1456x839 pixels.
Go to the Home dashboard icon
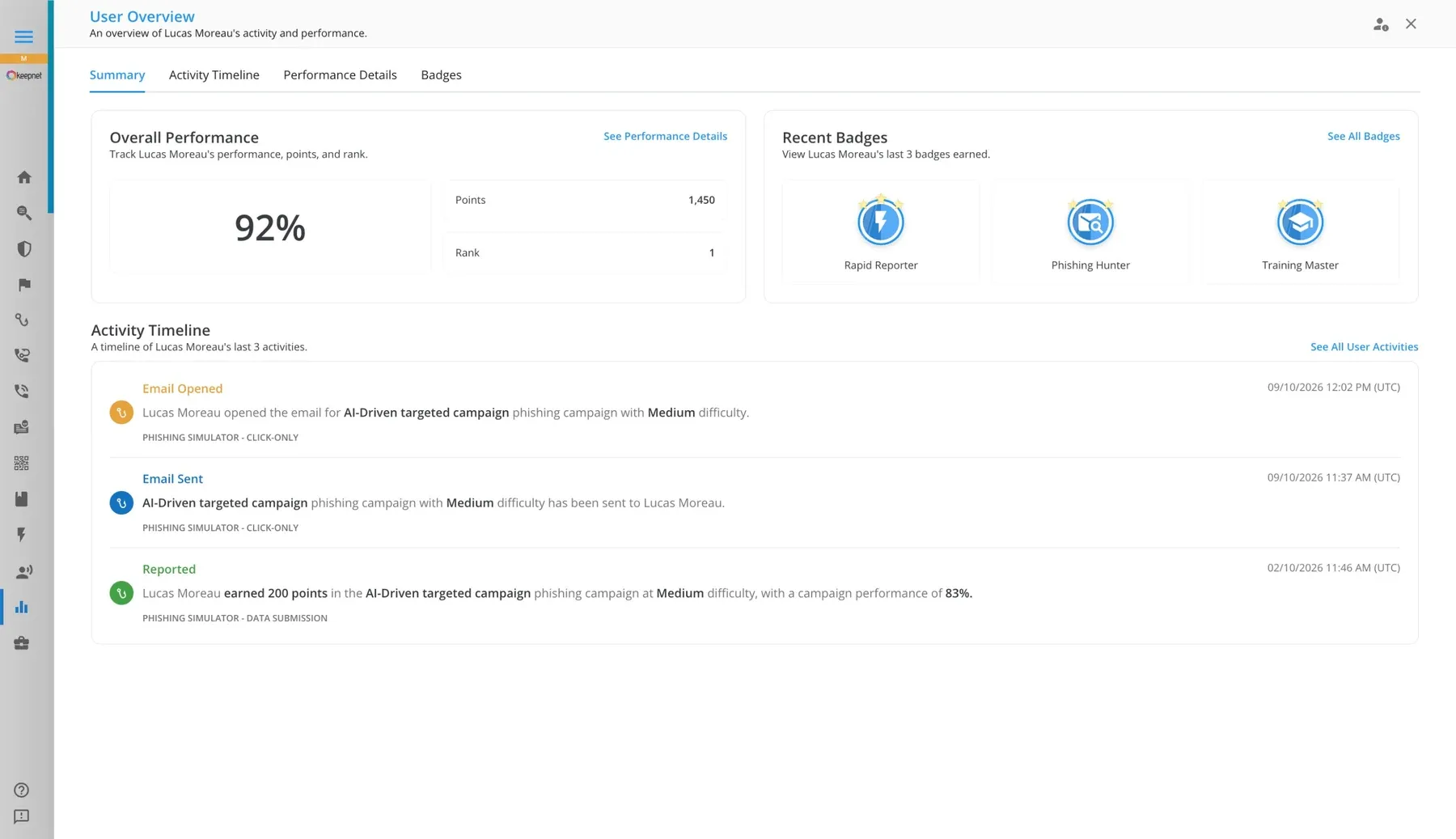(x=24, y=177)
